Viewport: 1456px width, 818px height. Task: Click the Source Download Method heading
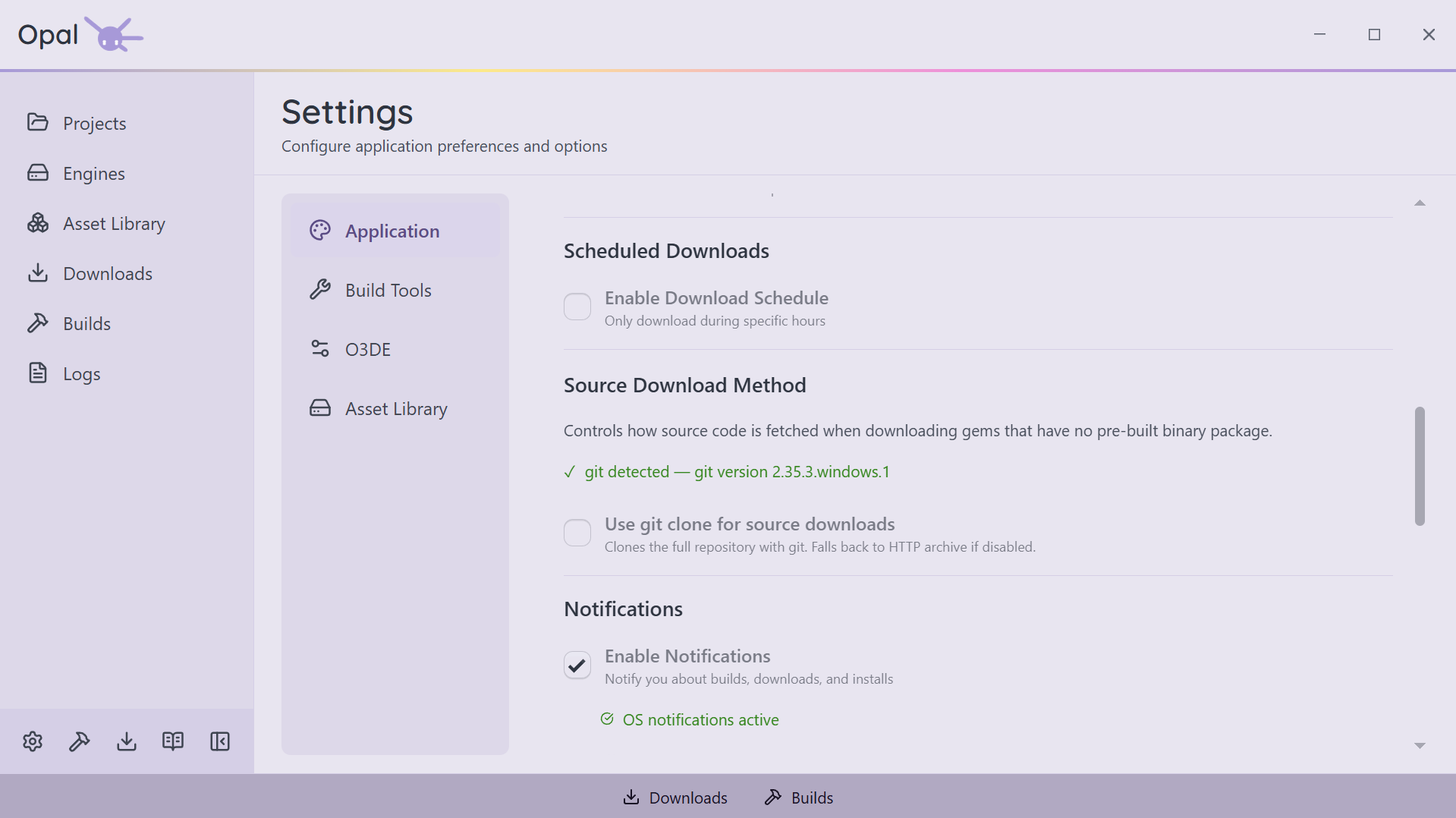(x=684, y=385)
